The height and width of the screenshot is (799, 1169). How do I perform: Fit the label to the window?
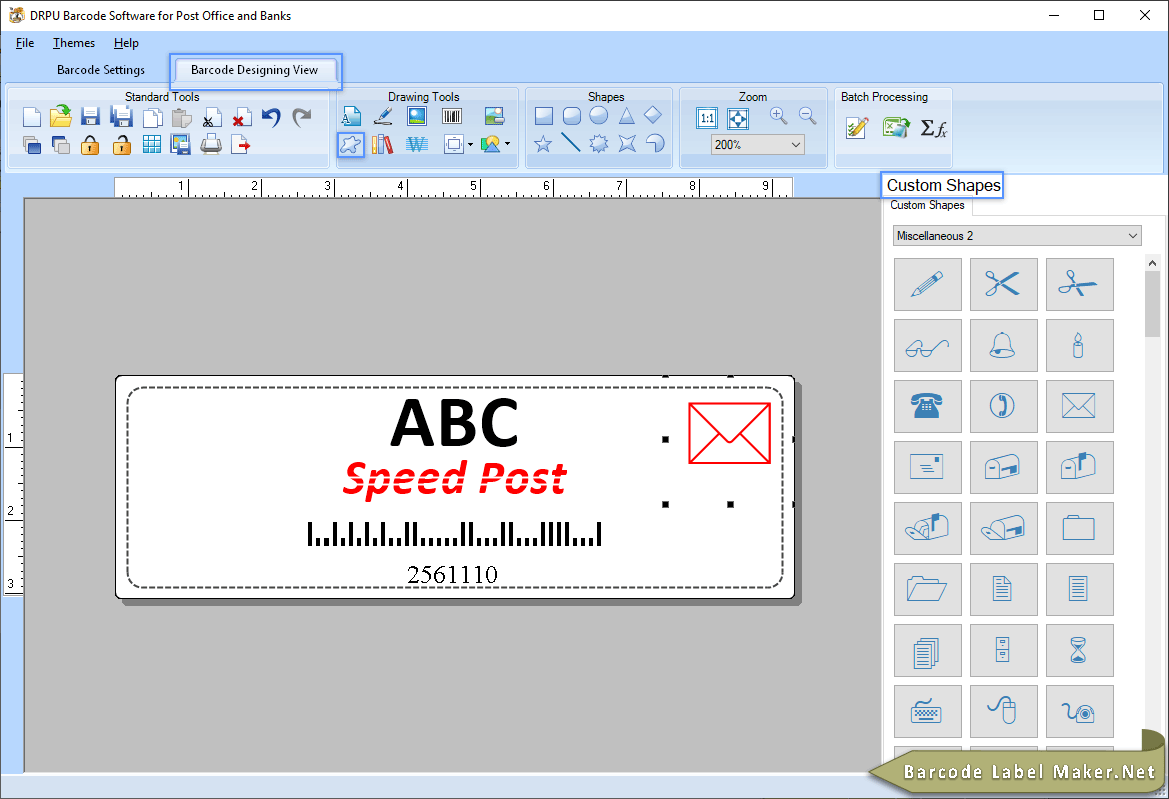pyautogui.click(x=738, y=118)
